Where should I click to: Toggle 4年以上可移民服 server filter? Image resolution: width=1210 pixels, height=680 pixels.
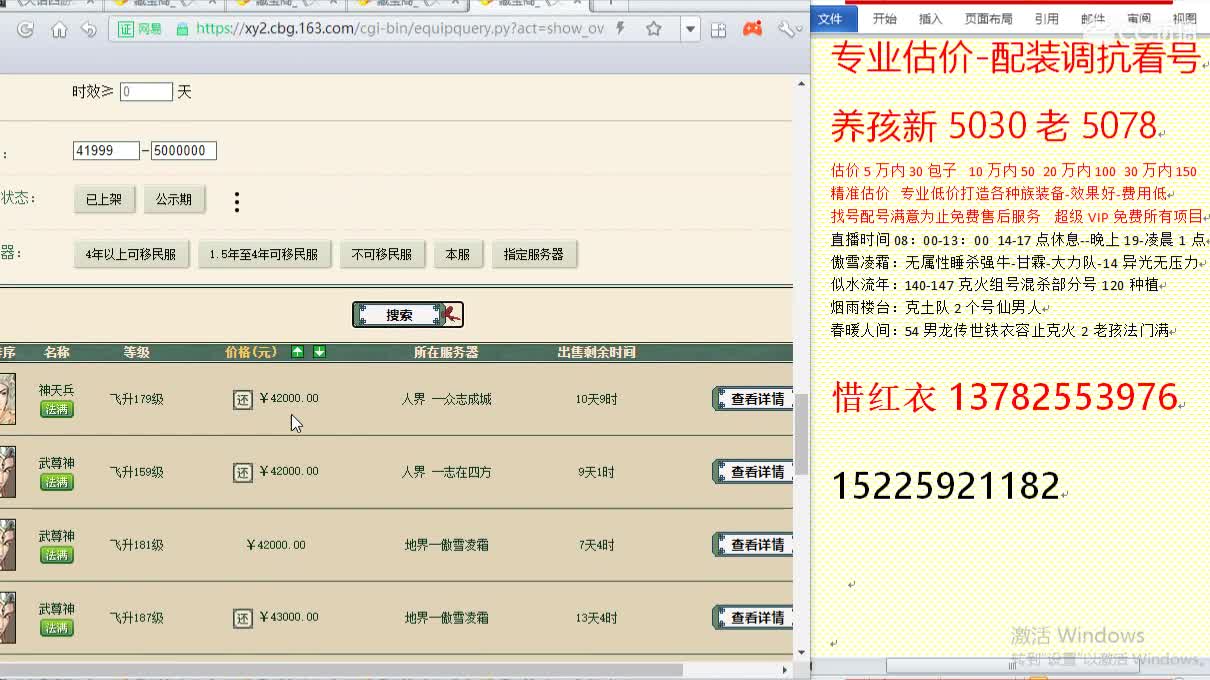[x=131, y=254]
